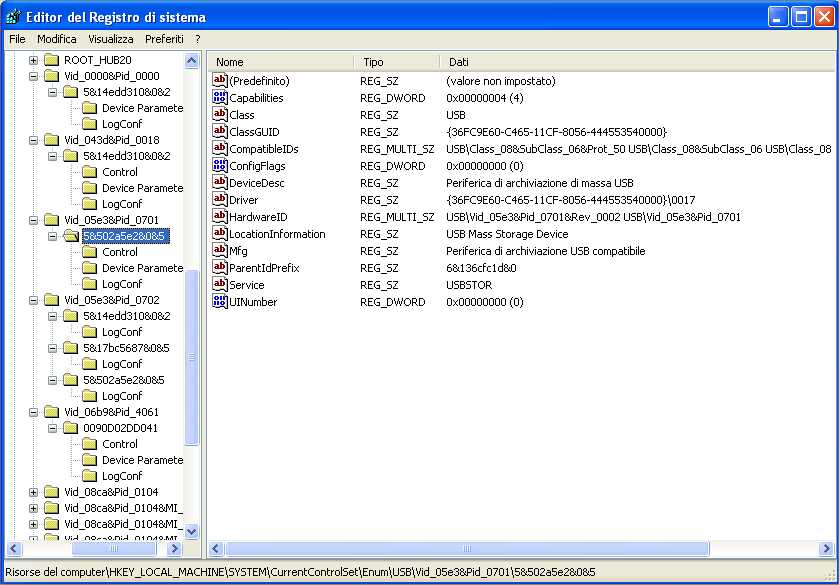The image size is (839, 585).
Task: Select the Device Parameters key under Vid_05e3&Pid_0701
Action: 142,268
